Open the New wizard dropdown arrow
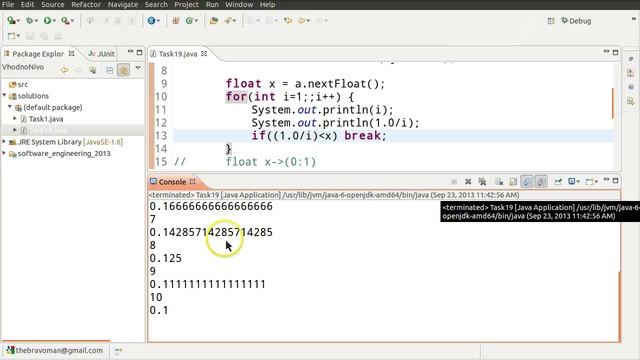This screenshot has height=360, width=640. [18, 36]
